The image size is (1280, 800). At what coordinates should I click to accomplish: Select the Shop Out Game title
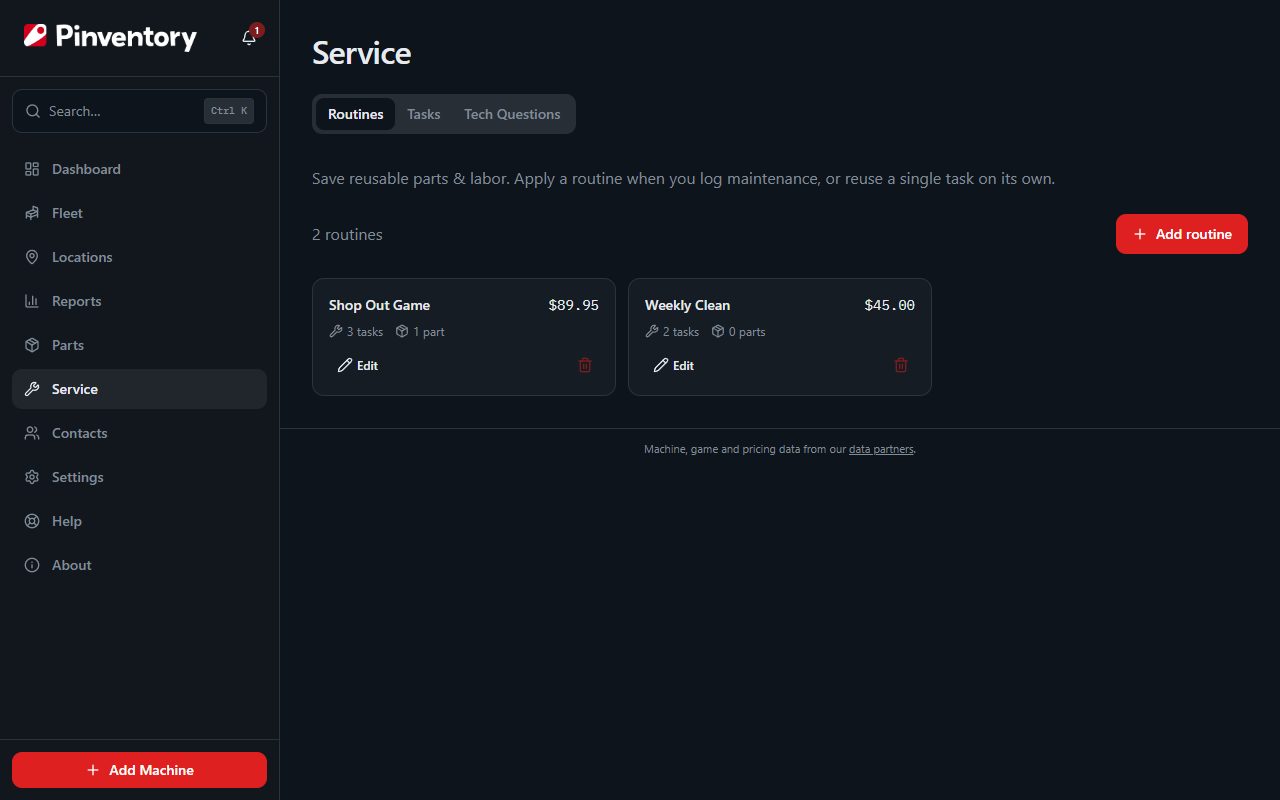379,305
